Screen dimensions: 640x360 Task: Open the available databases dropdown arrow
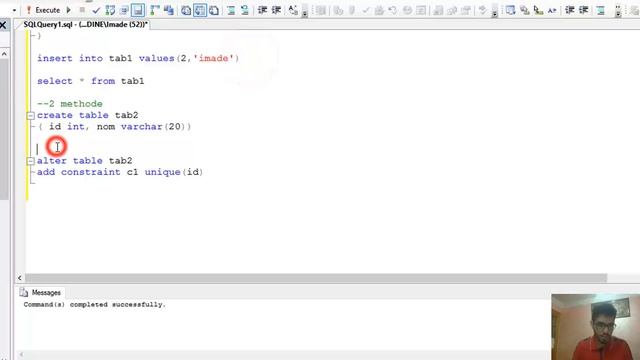(14, 10)
